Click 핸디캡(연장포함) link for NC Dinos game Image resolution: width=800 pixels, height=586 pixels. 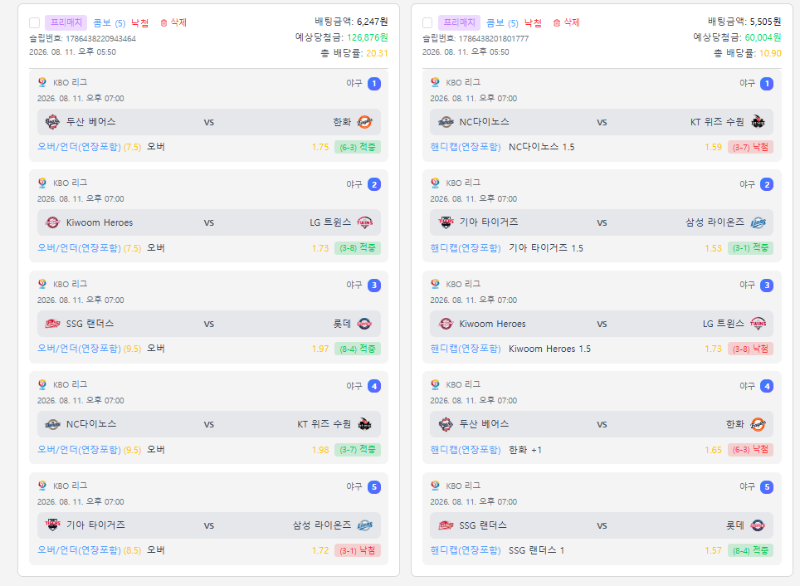465,147
